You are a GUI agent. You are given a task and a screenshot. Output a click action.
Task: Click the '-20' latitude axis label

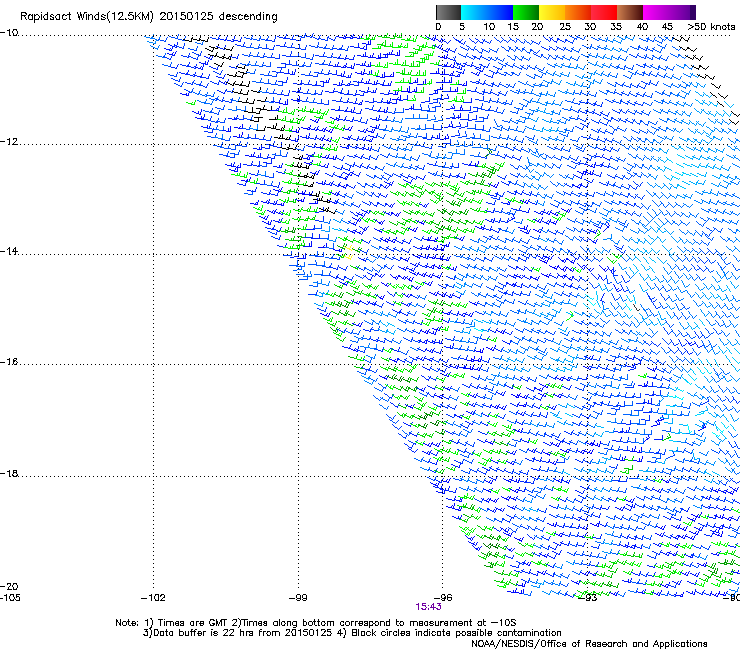(x=9, y=586)
